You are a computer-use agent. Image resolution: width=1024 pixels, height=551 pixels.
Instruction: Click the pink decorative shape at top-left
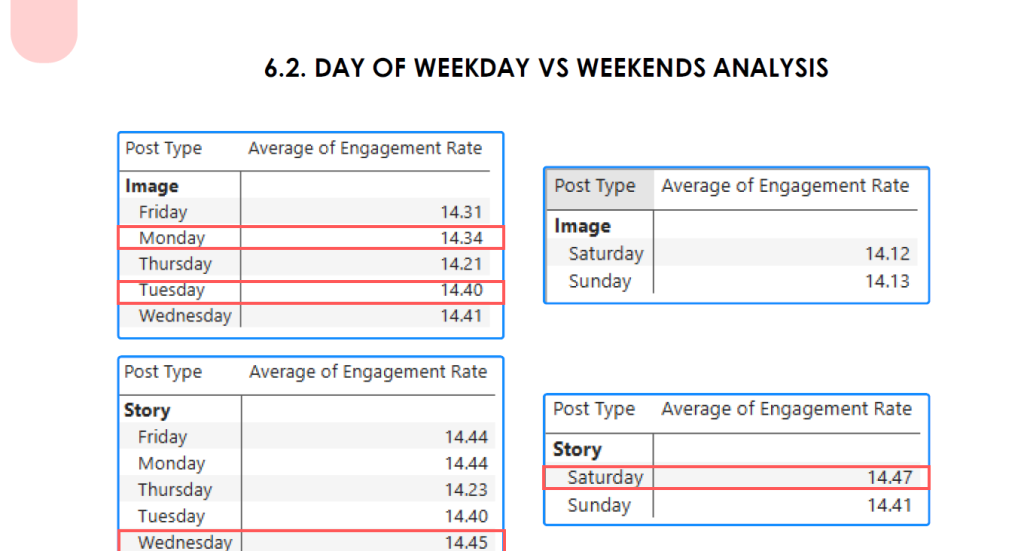[x=44, y=29]
